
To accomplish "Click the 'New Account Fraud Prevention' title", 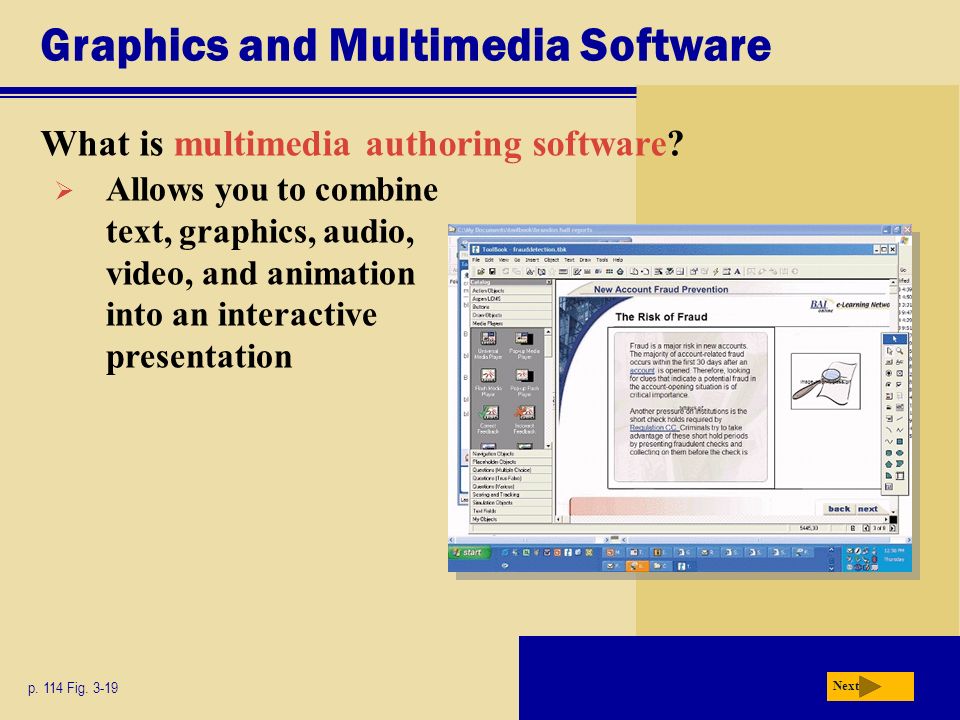I will [661, 290].
